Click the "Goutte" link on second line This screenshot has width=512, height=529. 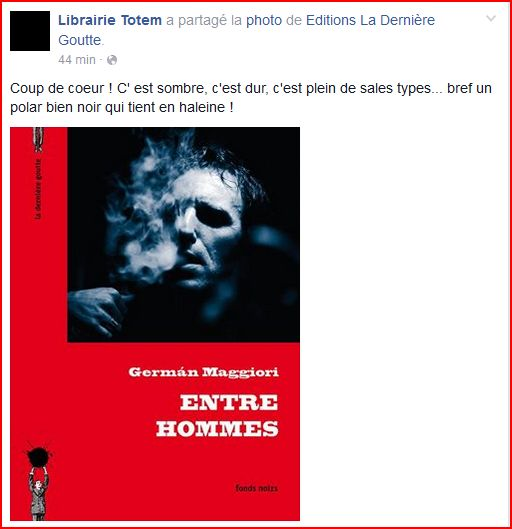coord(80,40)
